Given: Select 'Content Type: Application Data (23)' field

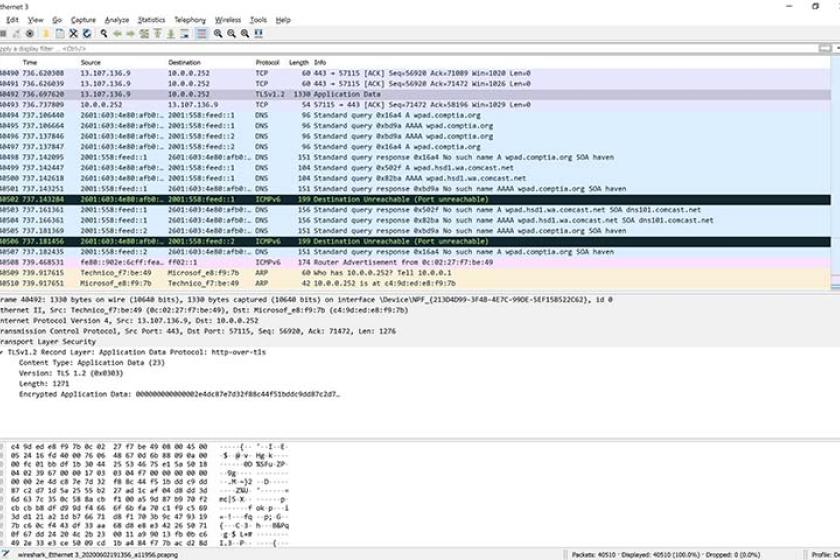Looking at the screenshot, I should (92, 363).
